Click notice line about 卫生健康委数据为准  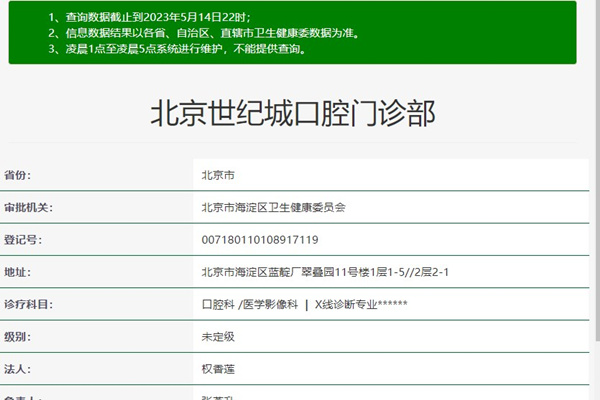coord(204,33)
